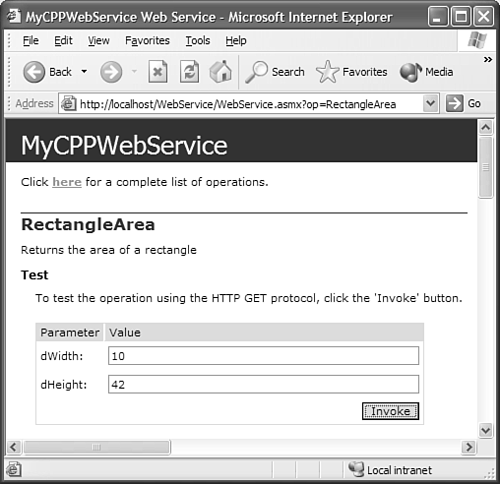Open the Tools menu
The height and width of the screenshot is (484, 500).
(x=198, y=41)
